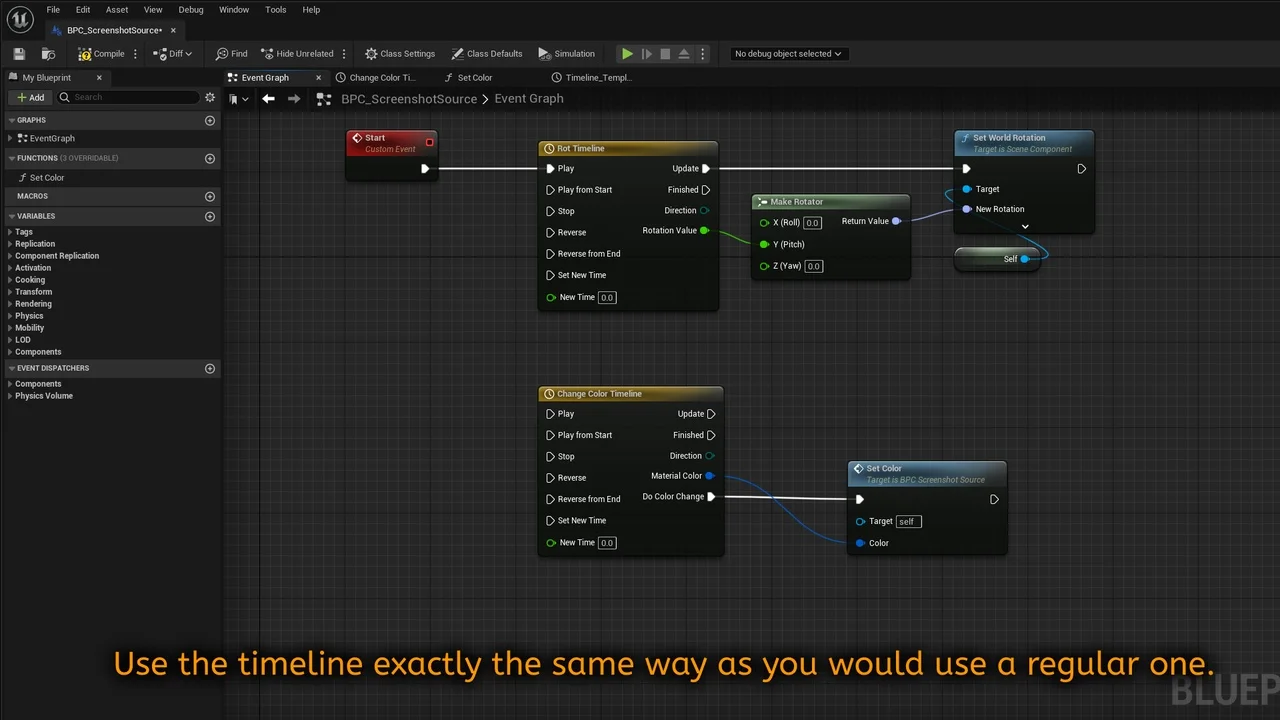Image resolution: width=1280 pixels, height=720 pixels.
Task: Click the Compile button
Action: 101,54
